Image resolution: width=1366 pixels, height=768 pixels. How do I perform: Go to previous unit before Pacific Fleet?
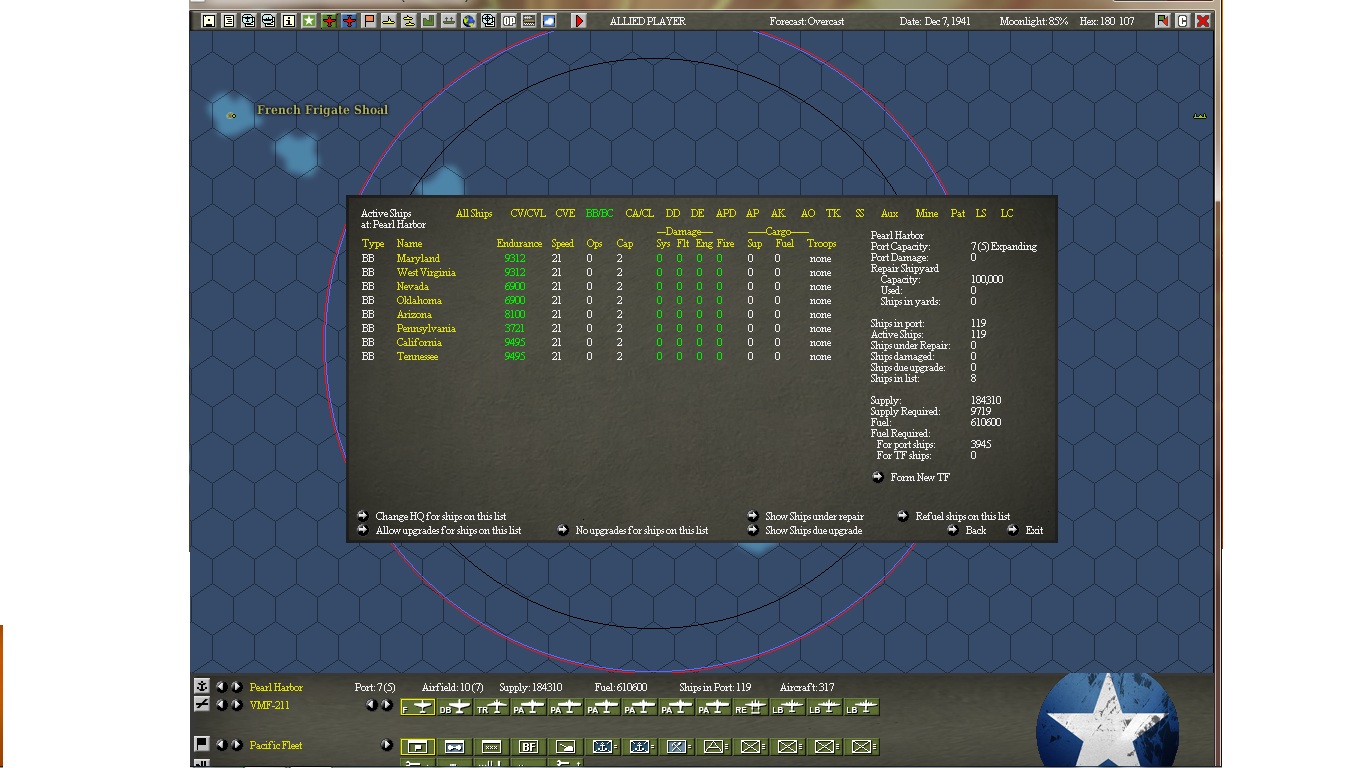pos(221,745)
